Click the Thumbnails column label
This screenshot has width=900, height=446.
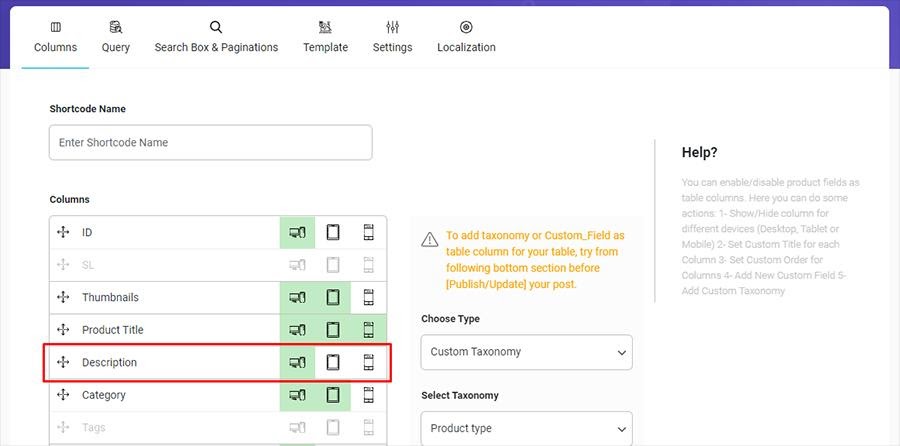pyautogui.click(x=110, y=297)
